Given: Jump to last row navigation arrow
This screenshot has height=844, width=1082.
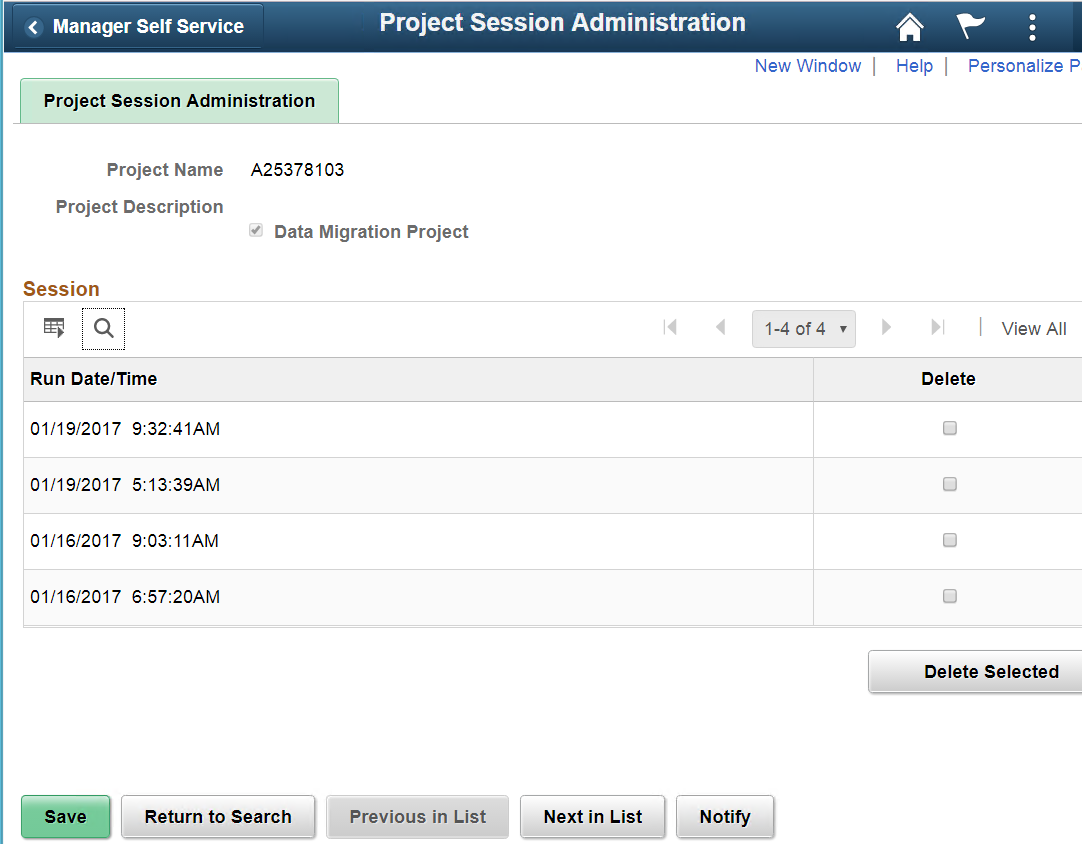Looking at the screenshot, I should click(x=937, y=328).
